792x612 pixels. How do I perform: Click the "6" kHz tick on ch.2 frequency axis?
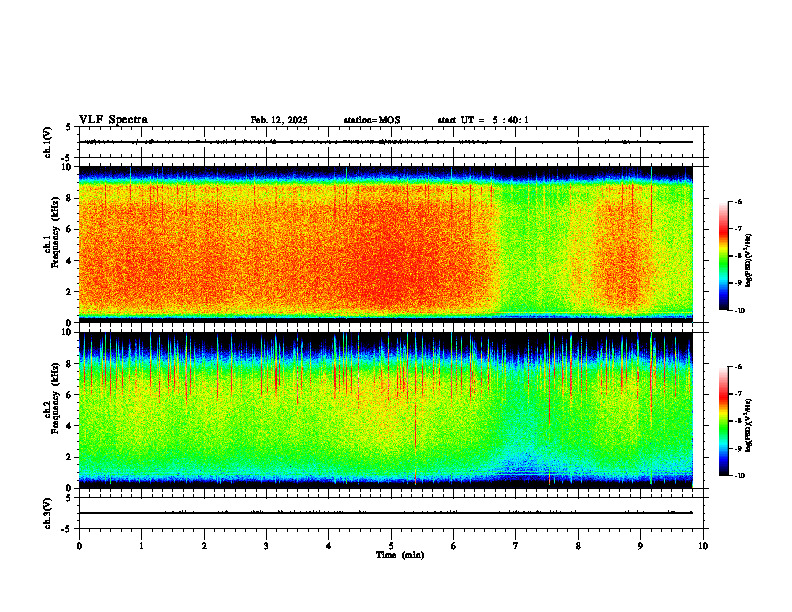coord(70,395)
